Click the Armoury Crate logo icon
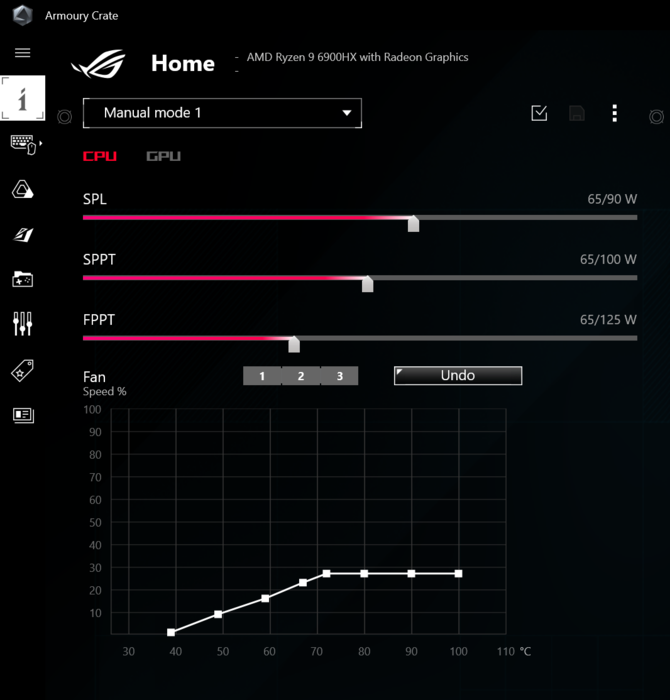The height and width of the screenshot is (700, 670). 22,16
